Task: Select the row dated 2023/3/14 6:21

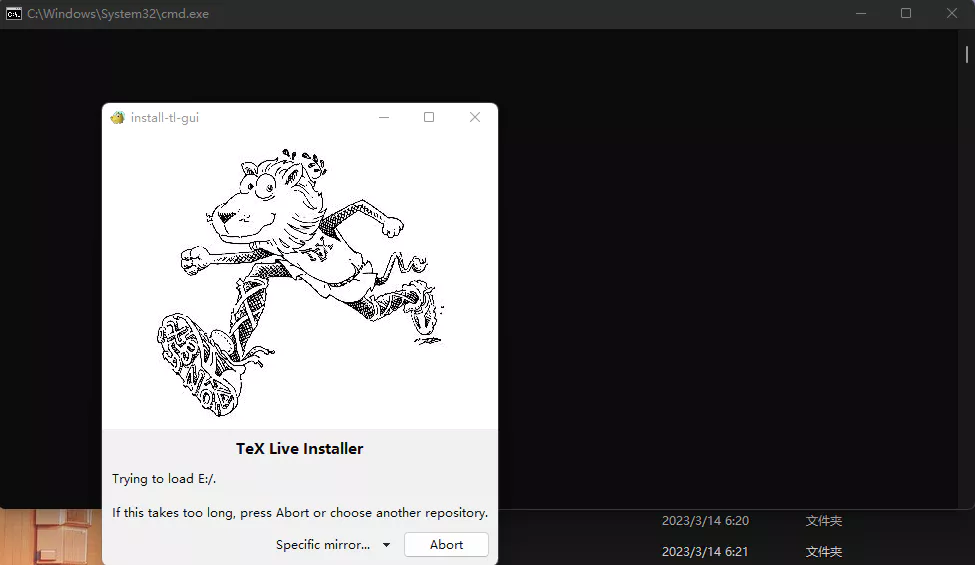Action: pyautogui.click(x=736, y=551)
